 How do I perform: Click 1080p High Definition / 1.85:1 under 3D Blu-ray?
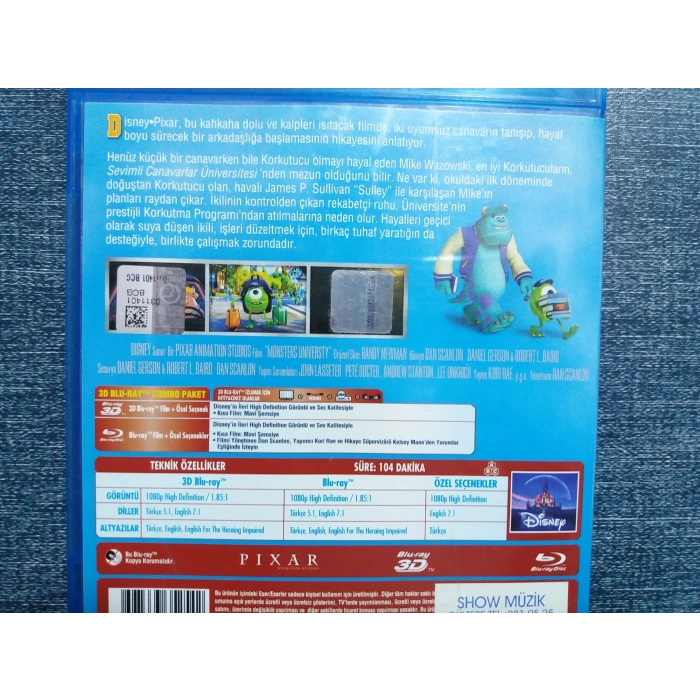click(x=187, y=497)
